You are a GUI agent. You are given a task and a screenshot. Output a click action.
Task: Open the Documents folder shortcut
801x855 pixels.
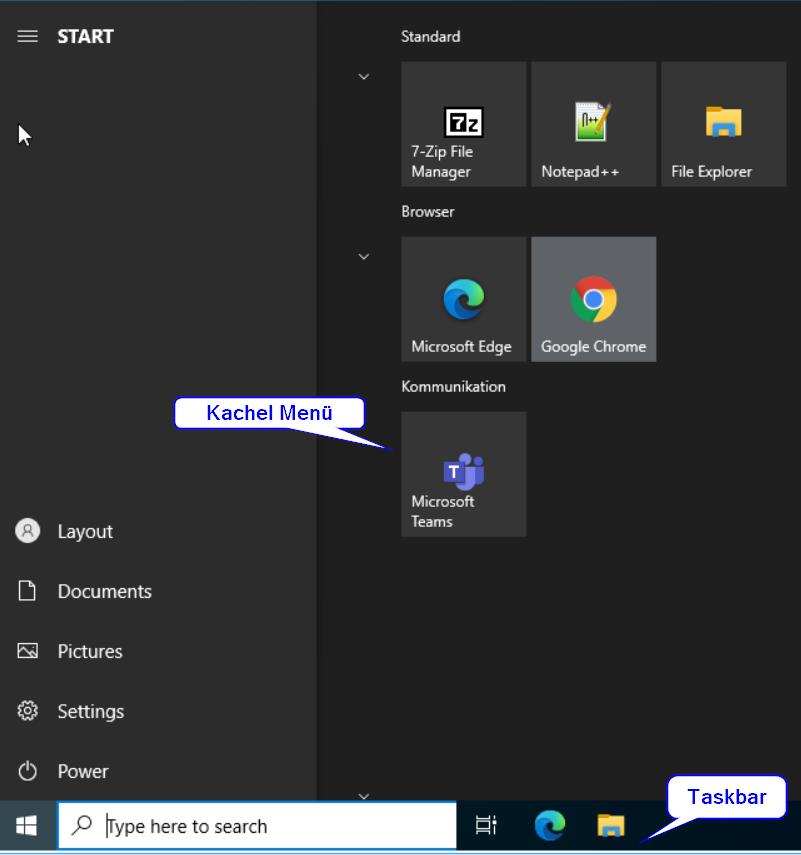click(158, 591)
